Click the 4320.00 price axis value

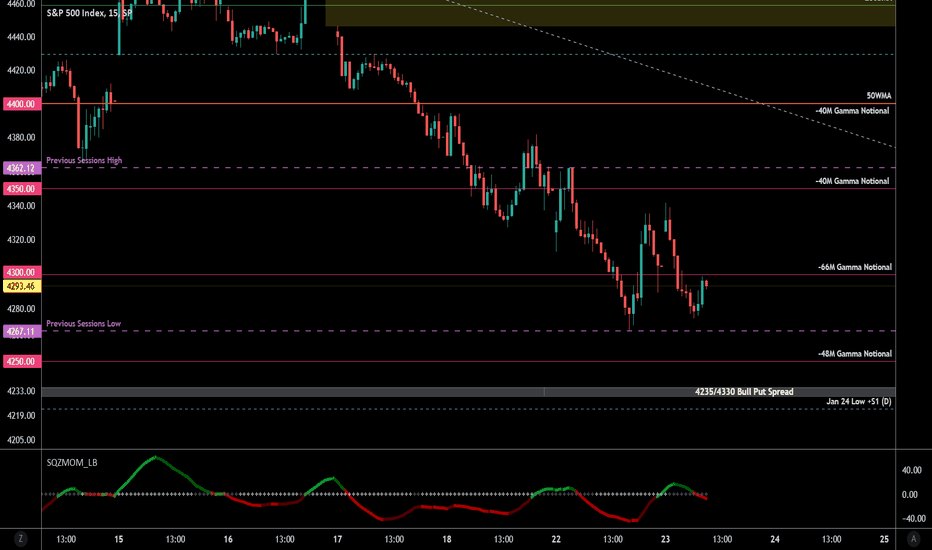21,240
